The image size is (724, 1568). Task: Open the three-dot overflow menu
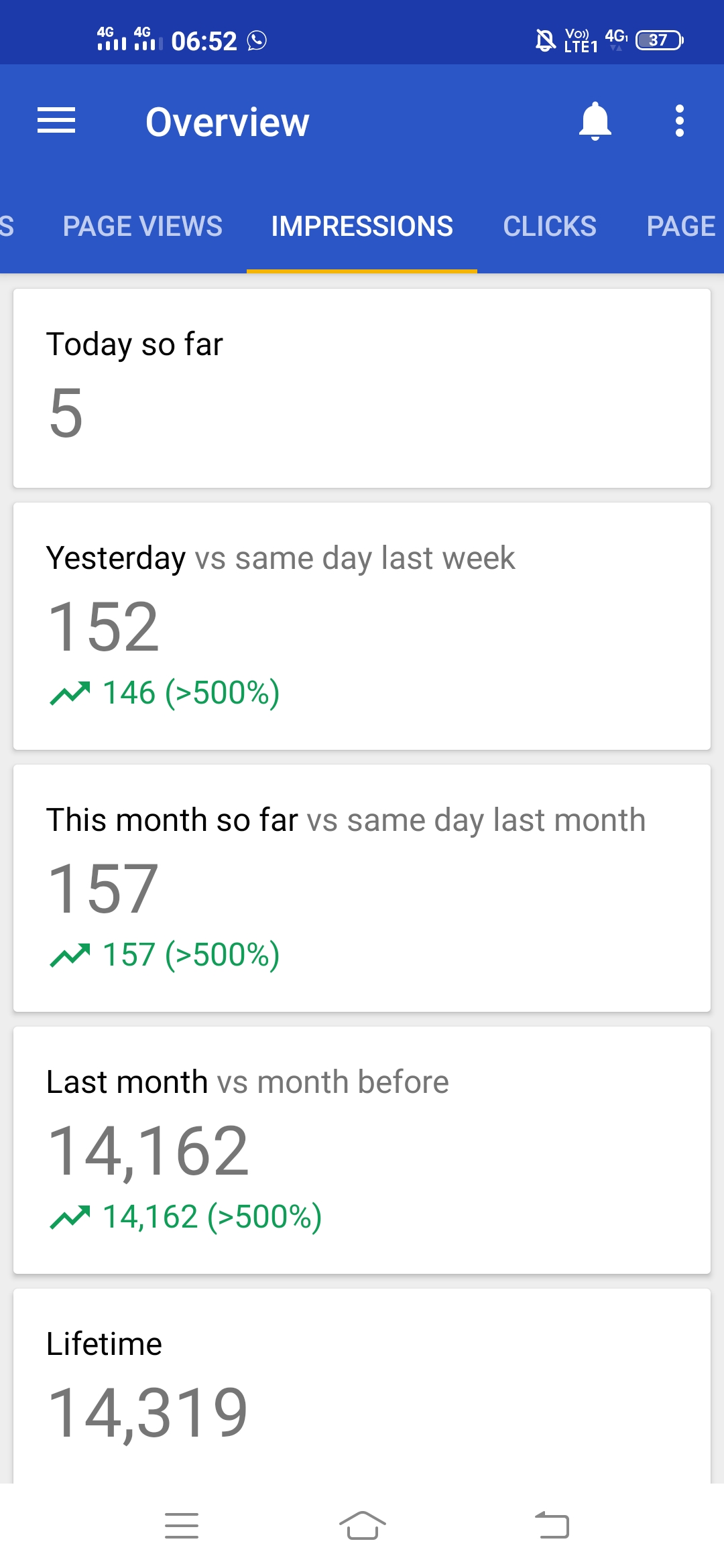(x=679, y=121)
